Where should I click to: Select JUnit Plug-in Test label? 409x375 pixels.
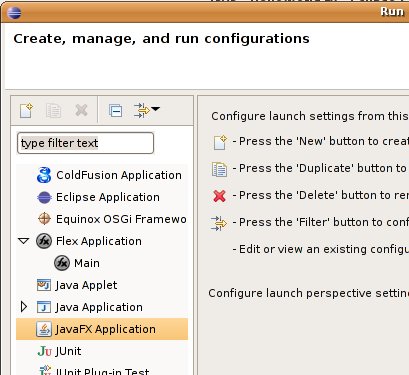pos(102,371)
